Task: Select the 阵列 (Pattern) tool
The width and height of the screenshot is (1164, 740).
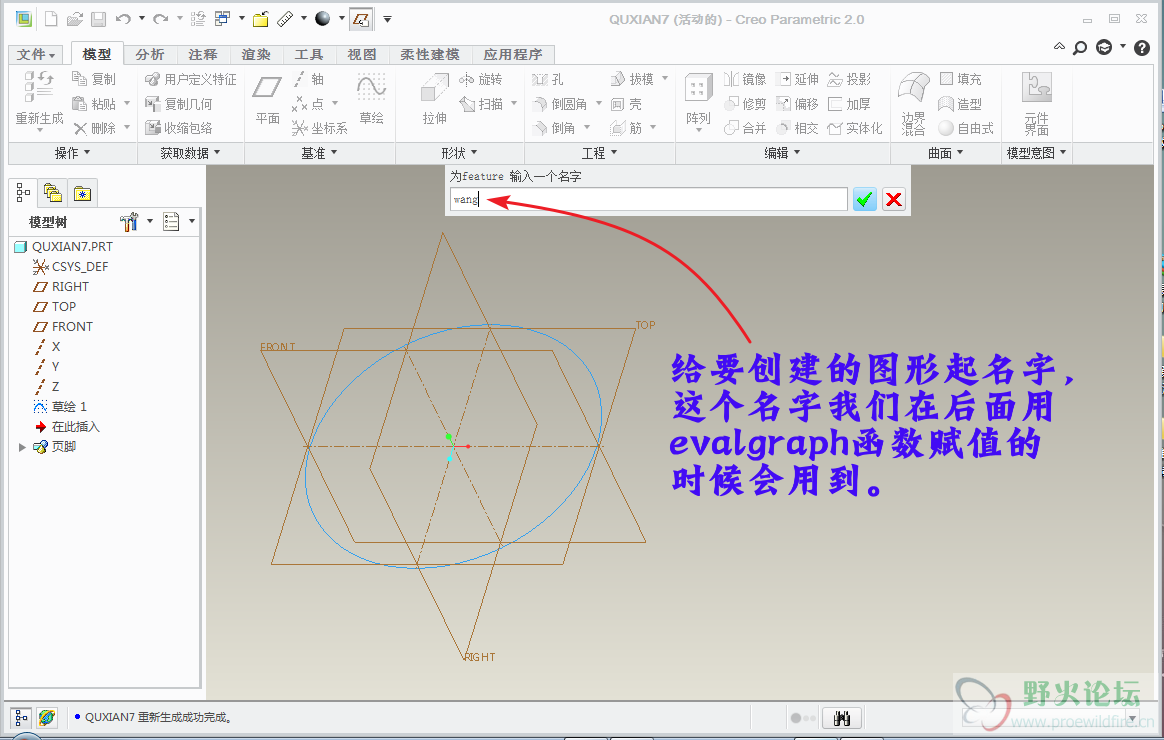Action: [698, 101]
